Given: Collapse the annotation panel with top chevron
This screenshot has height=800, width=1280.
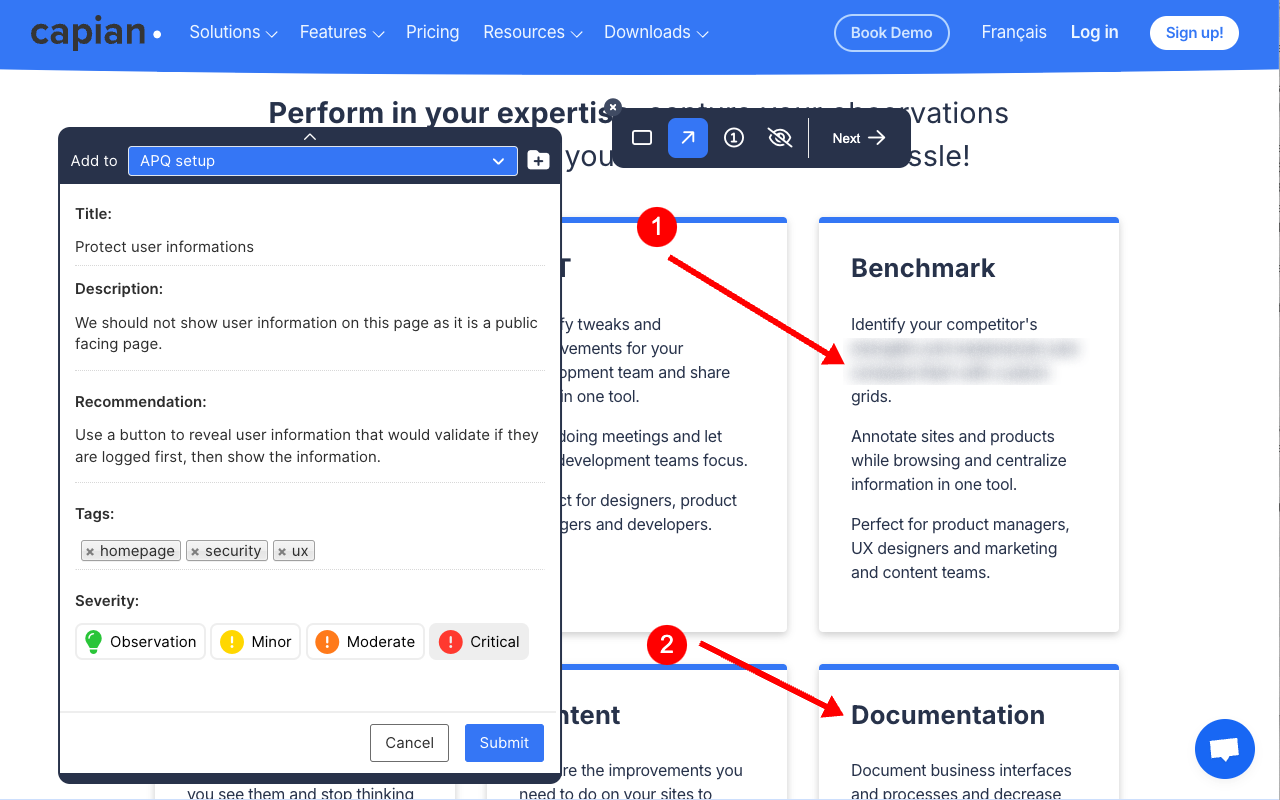Looking at the screenshot, I should (310, 136).
